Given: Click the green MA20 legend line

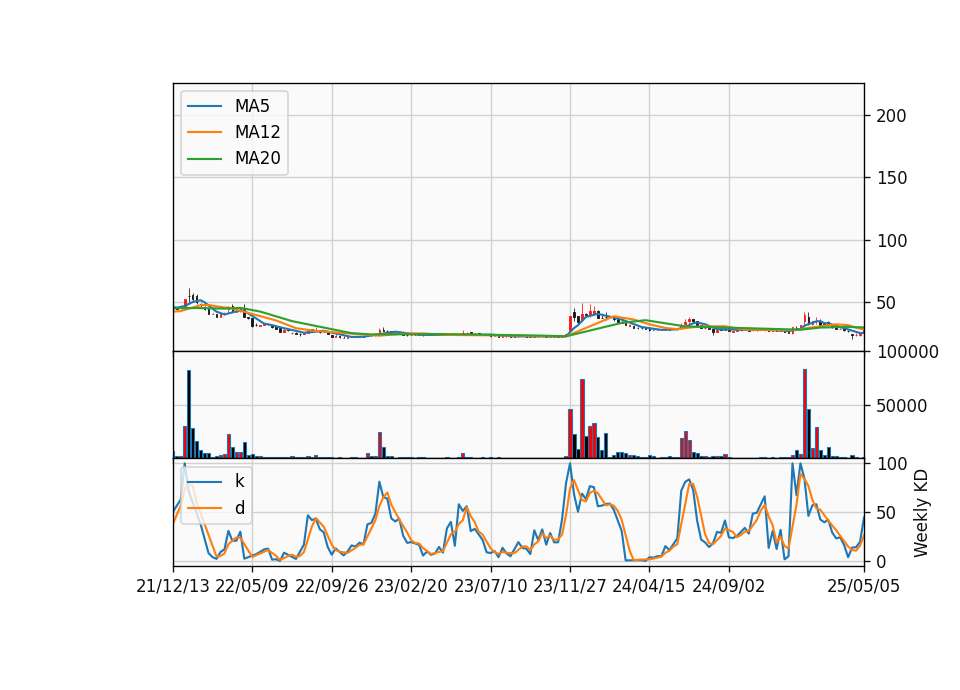Looking at the screenshot, I should tap(204, 159).
